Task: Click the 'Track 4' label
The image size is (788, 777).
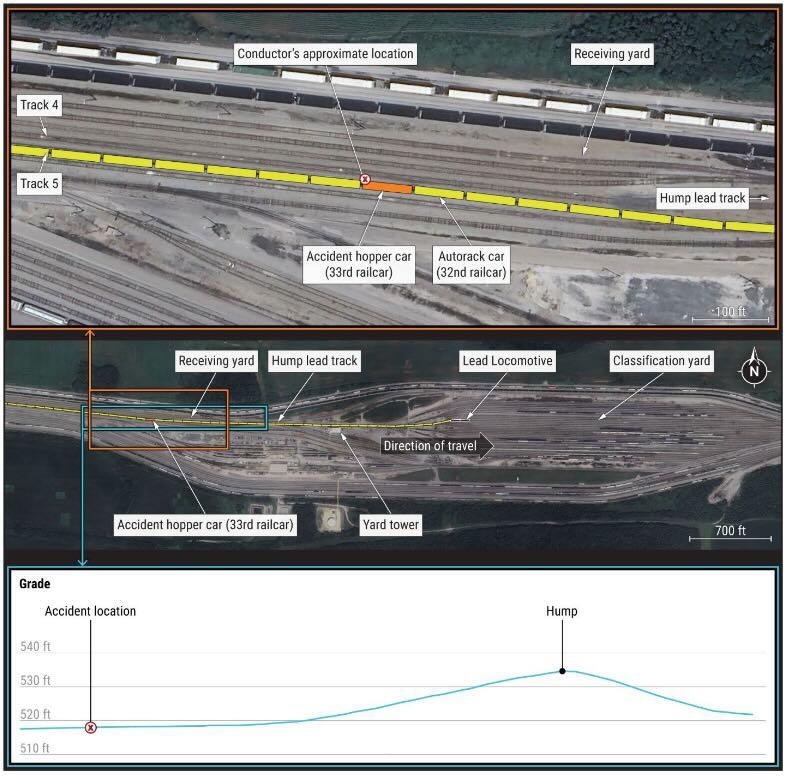Action: point(39,105)
